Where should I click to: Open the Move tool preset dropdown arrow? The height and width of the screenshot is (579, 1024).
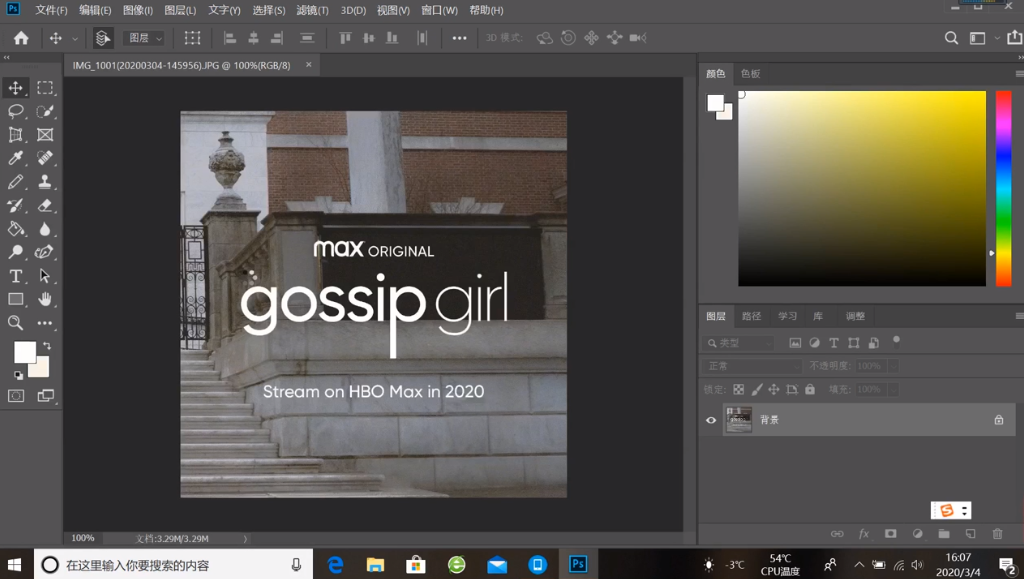[74, 39]
